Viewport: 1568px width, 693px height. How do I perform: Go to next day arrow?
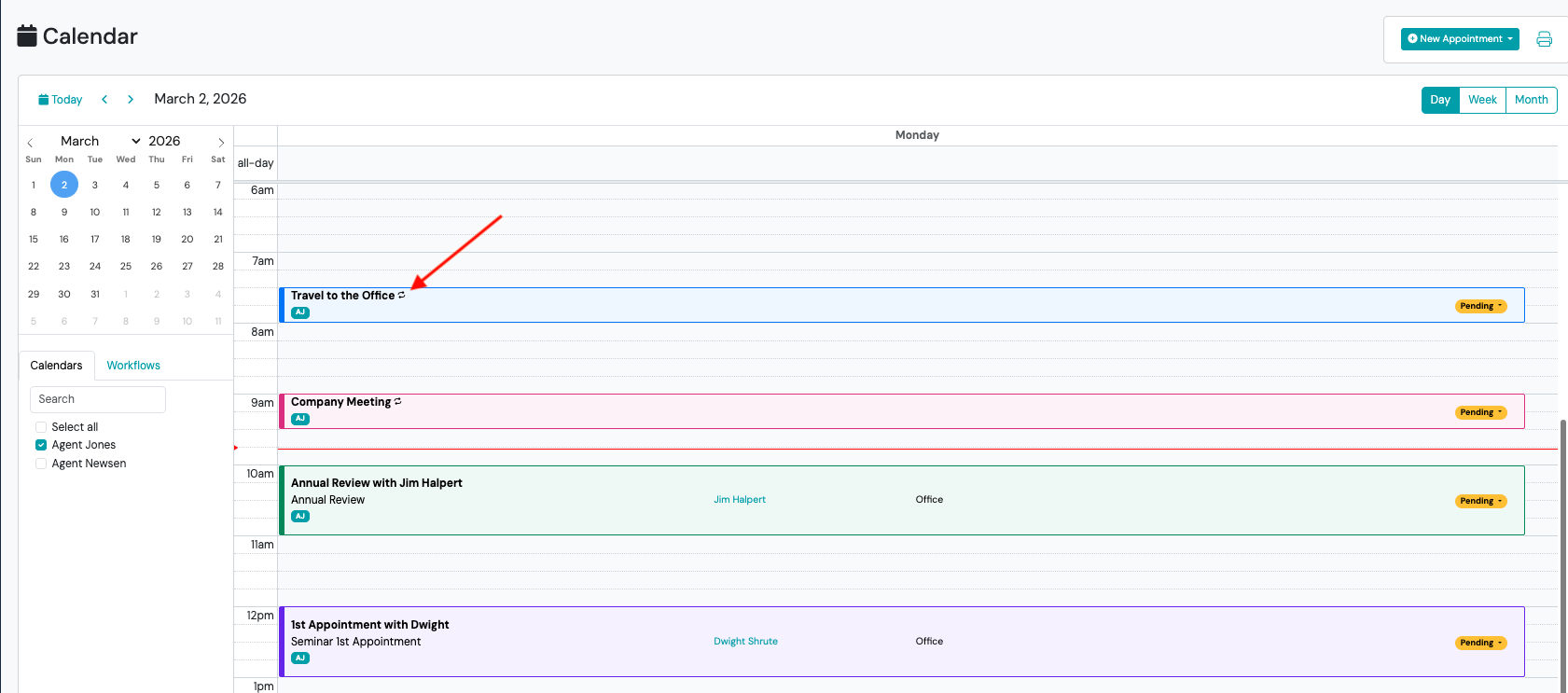[131, 99]
